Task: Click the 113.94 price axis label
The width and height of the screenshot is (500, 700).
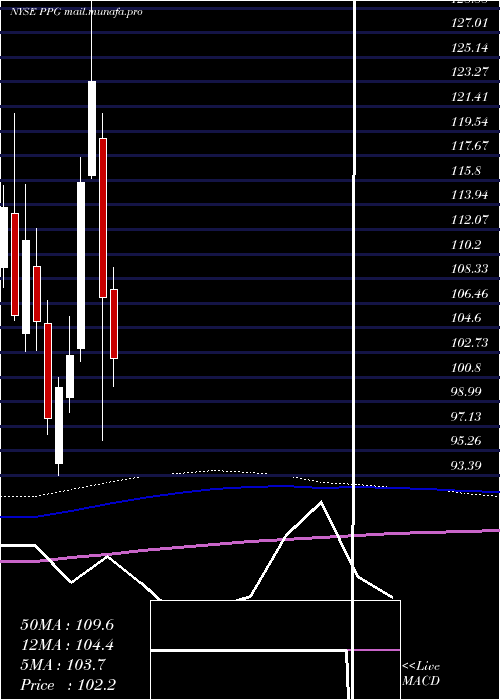Action: [x=470, y=195]
